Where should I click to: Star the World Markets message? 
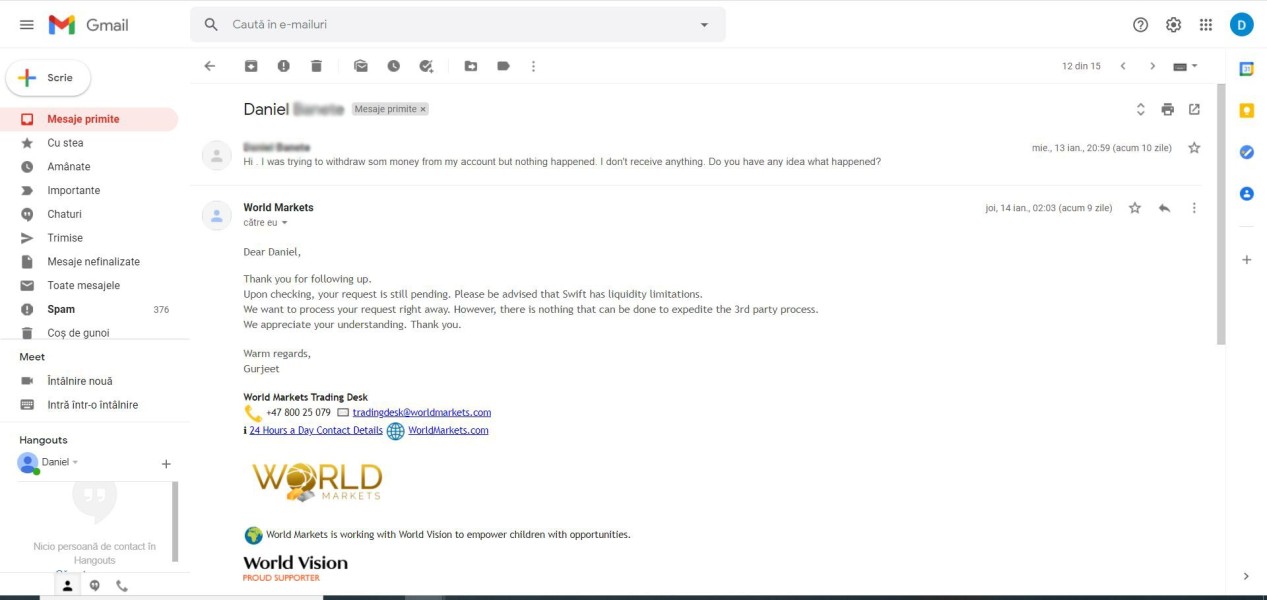1135,208
